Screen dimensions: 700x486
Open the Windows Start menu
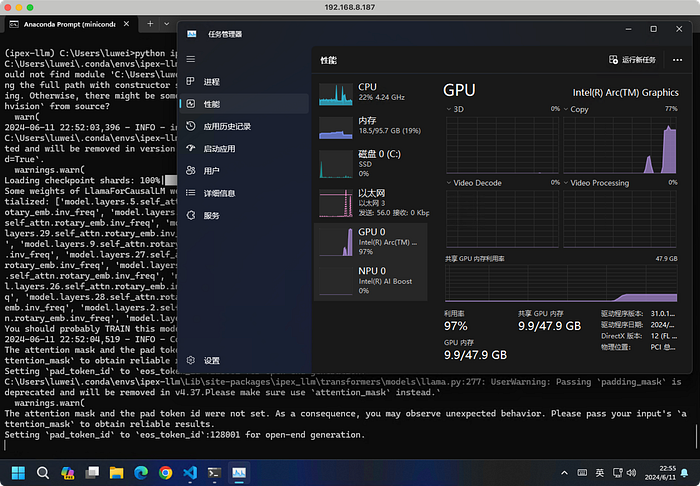point(18,473)
